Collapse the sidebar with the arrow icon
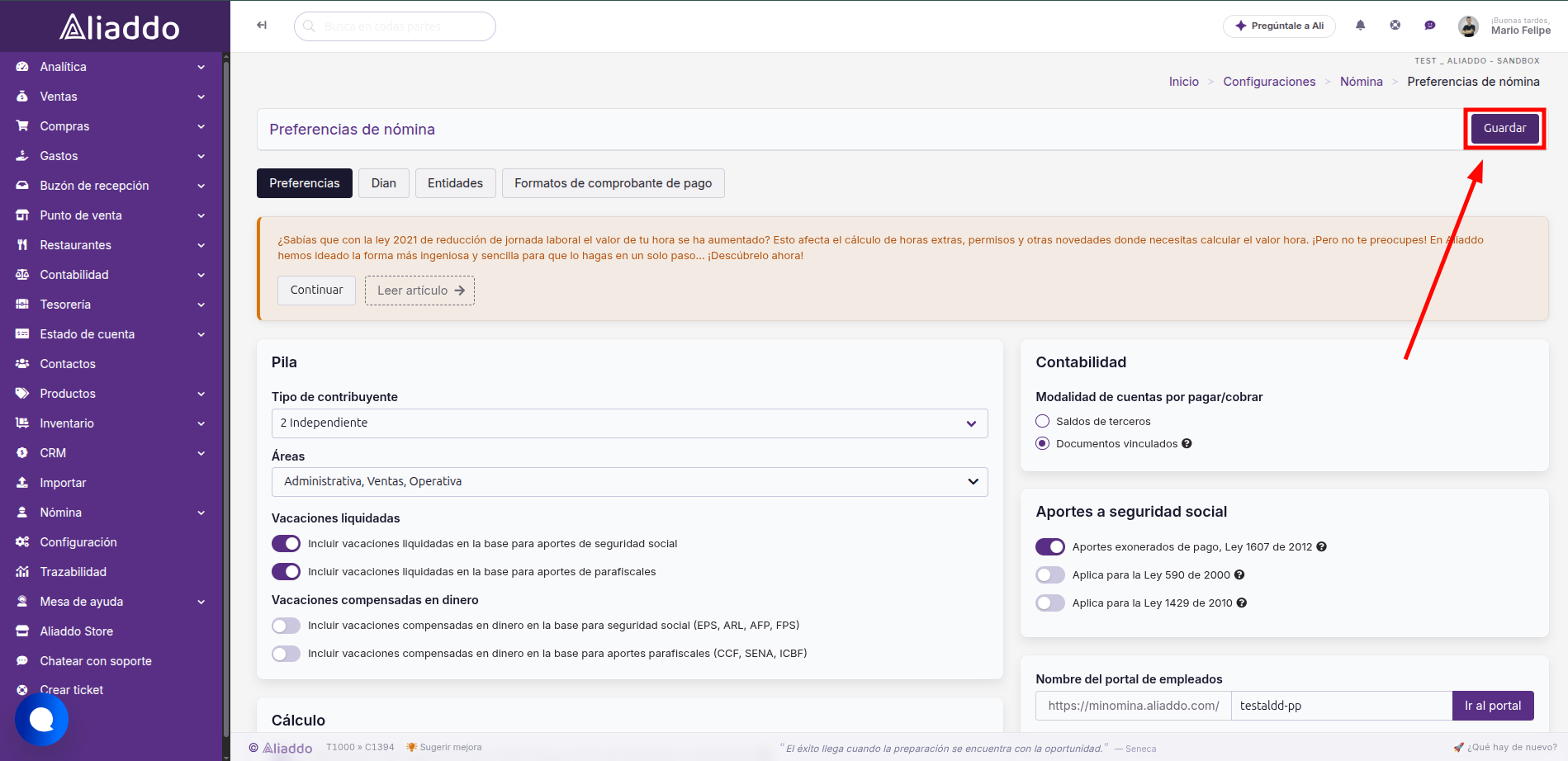1568x761 pixels. pyautogui.click(x=262, y=26)
